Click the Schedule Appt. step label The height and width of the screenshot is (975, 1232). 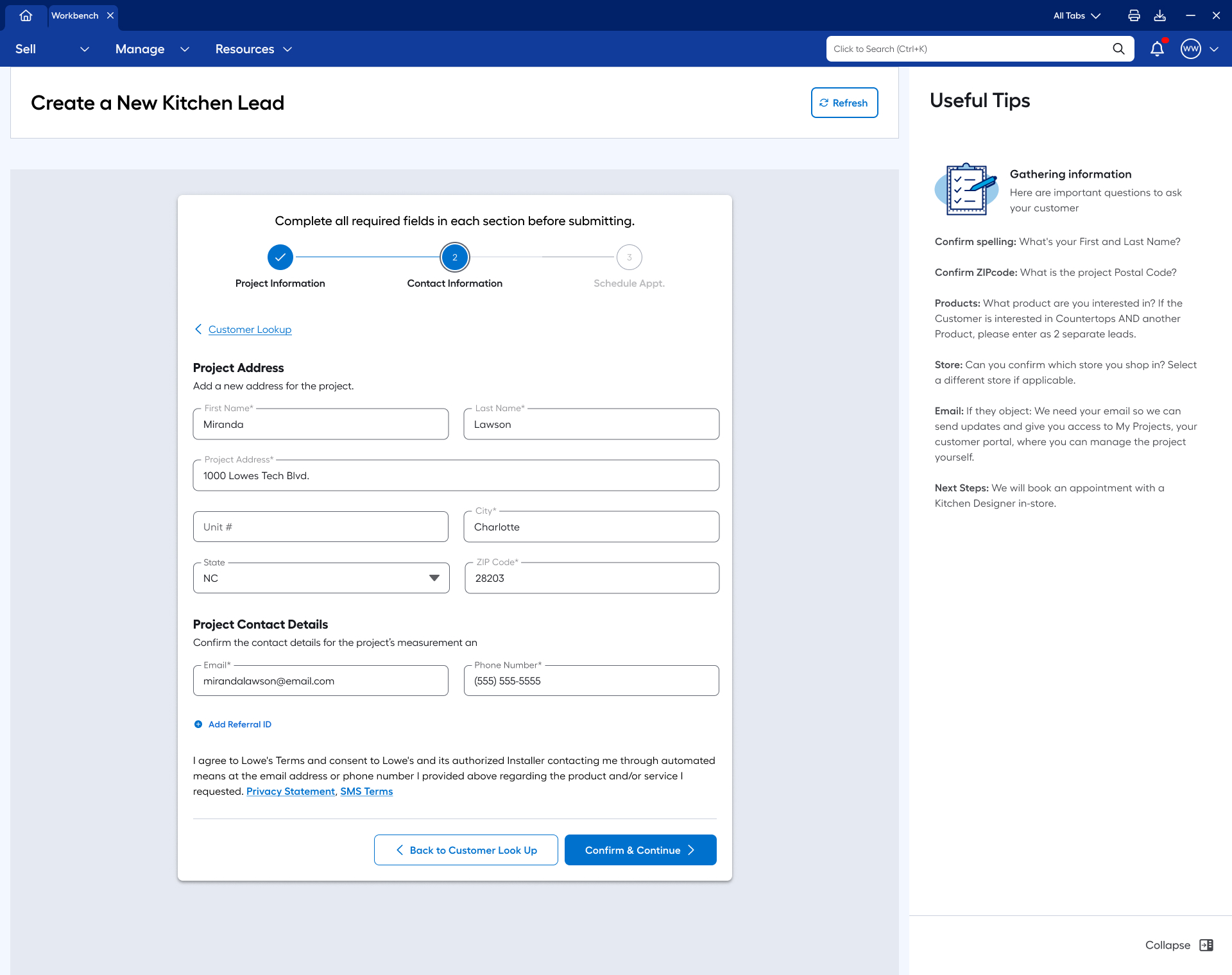click(x=629, y=283)
